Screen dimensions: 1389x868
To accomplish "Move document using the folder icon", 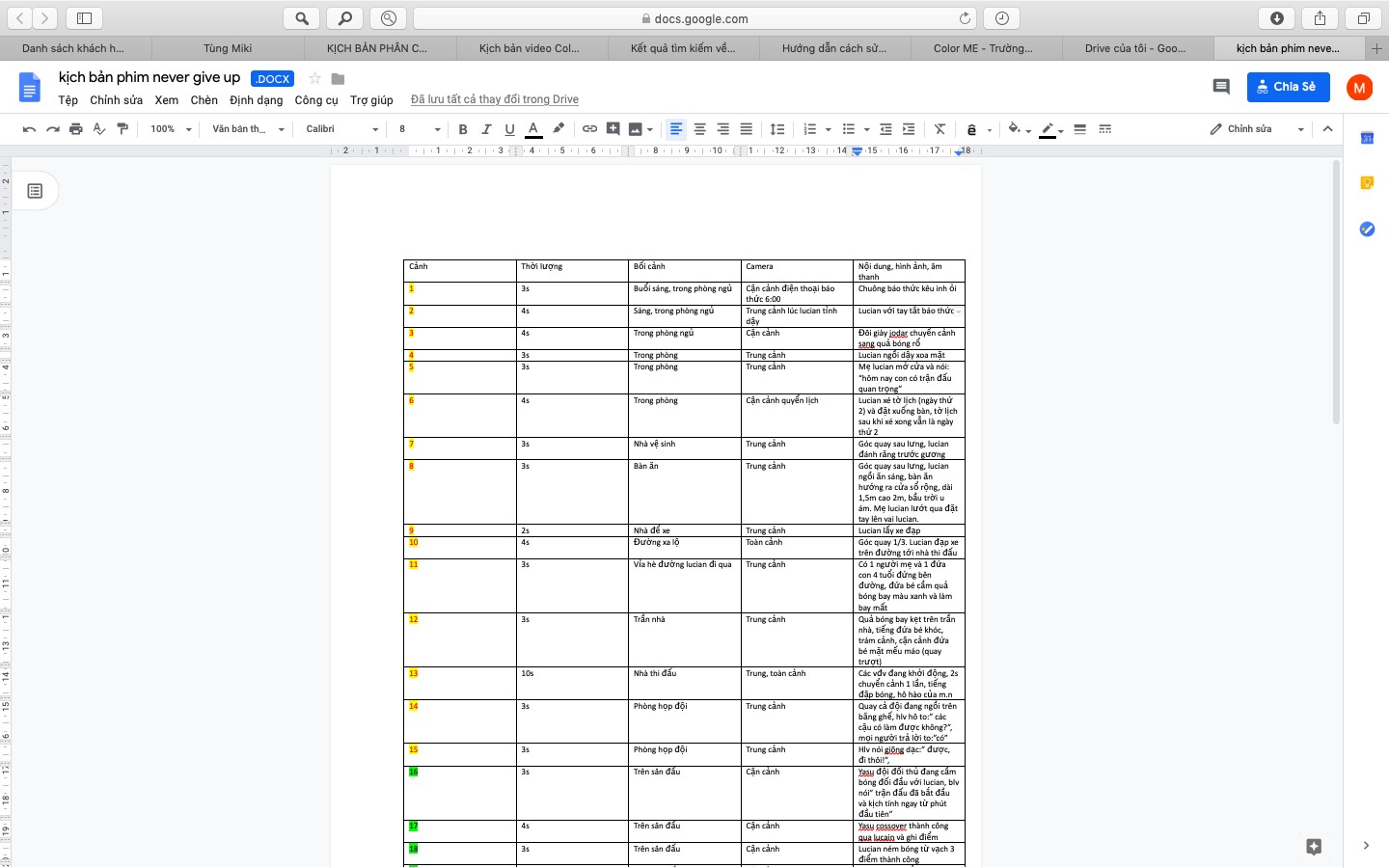I will pos(338,78).
